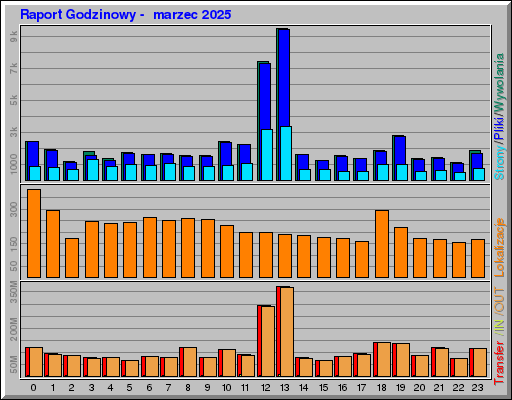The width and height of the screenshot is (512, 400).
Task: Click the orange Lokalizacje bar at hour 12
Action: pos(266,255)
